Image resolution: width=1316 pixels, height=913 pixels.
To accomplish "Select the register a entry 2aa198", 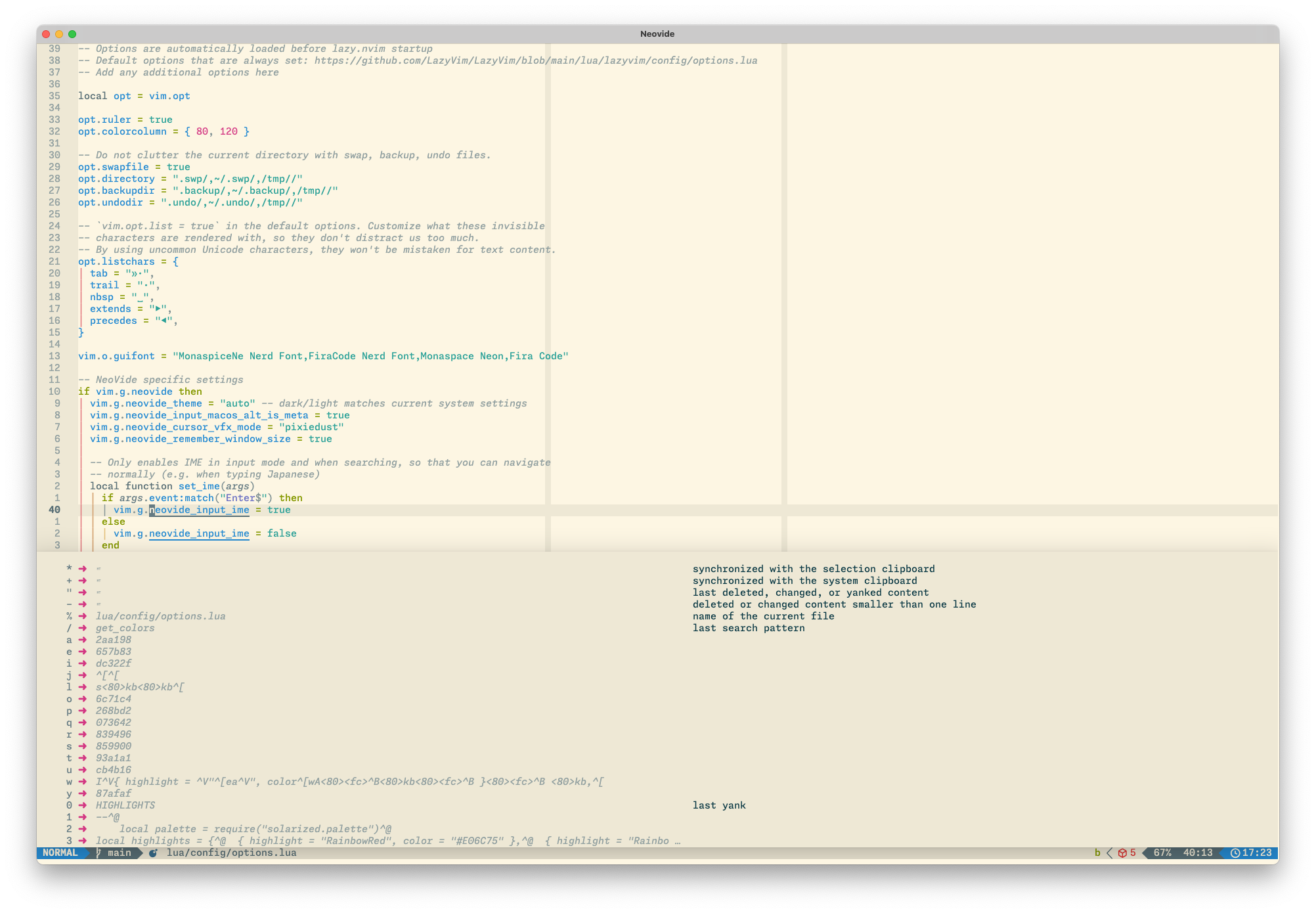I will (x=114, y=640).
